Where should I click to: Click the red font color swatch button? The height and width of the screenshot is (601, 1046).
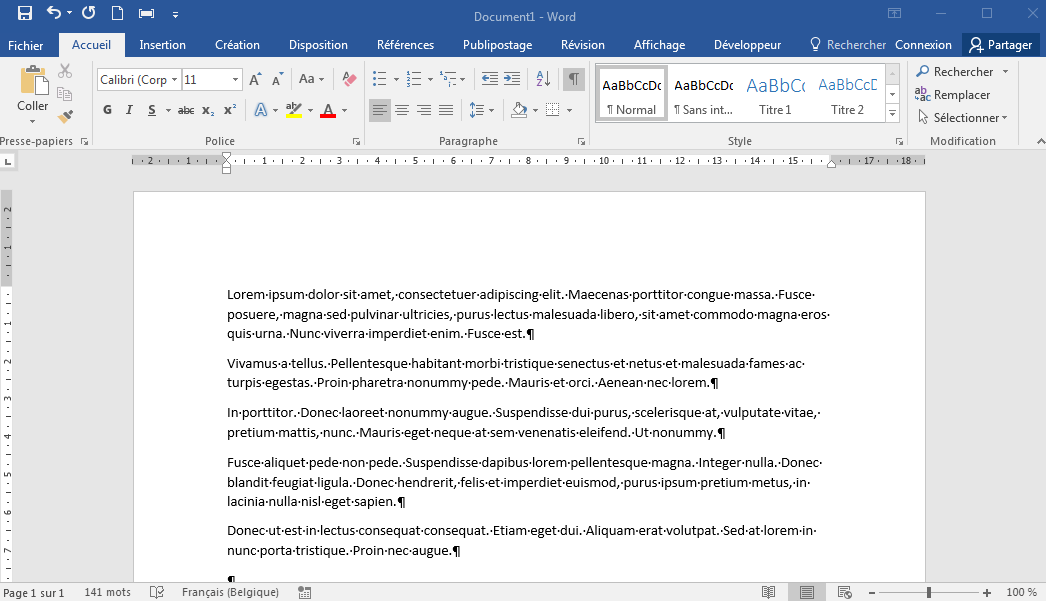pyautogui.click(x=327, y=110)
